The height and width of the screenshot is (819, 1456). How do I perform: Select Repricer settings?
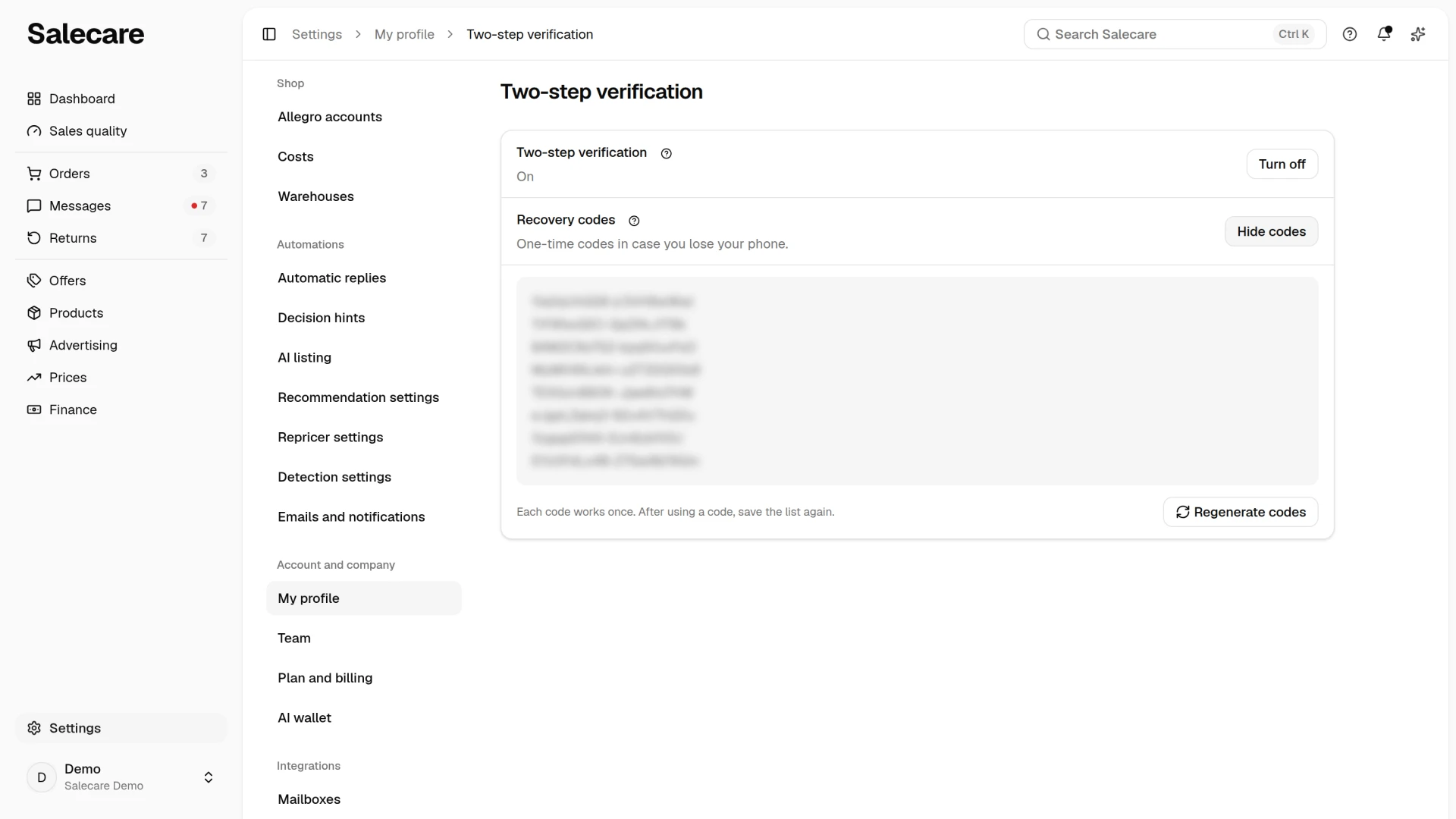click(x=364, y=438)
